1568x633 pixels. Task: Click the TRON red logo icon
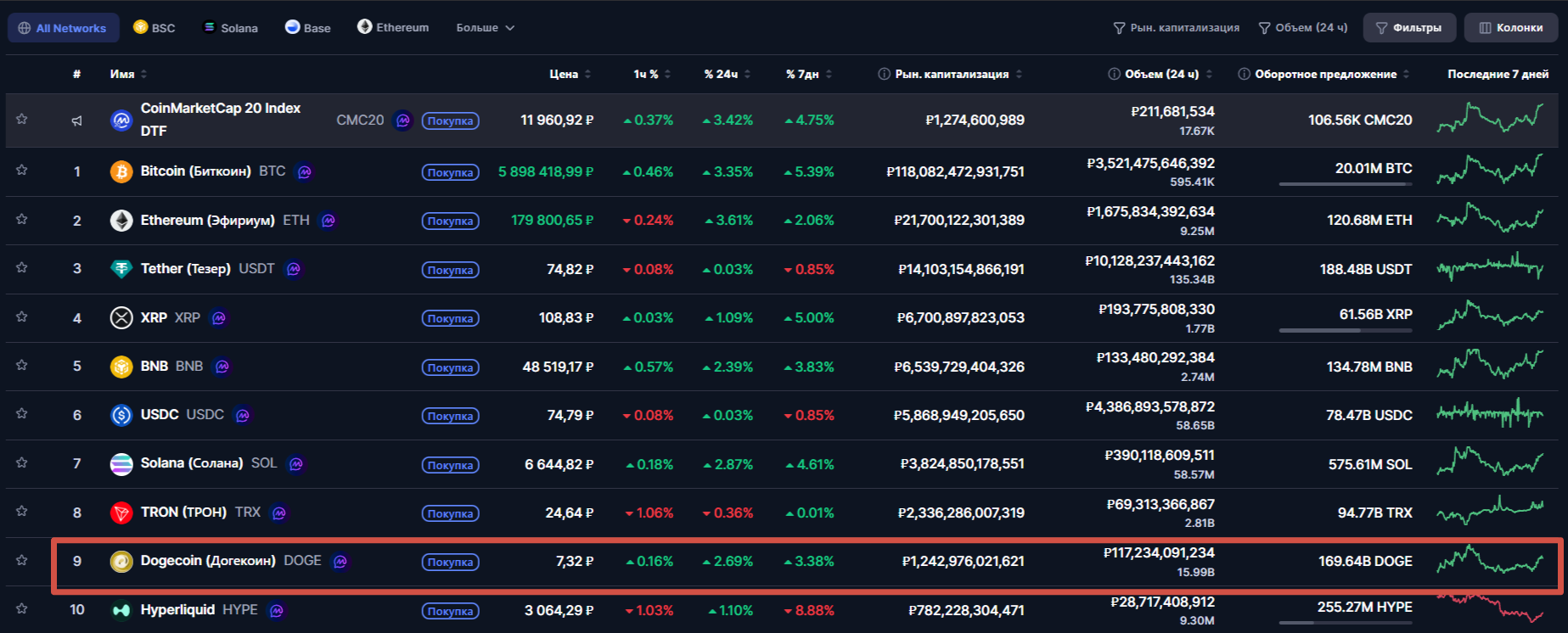(121, 513)
